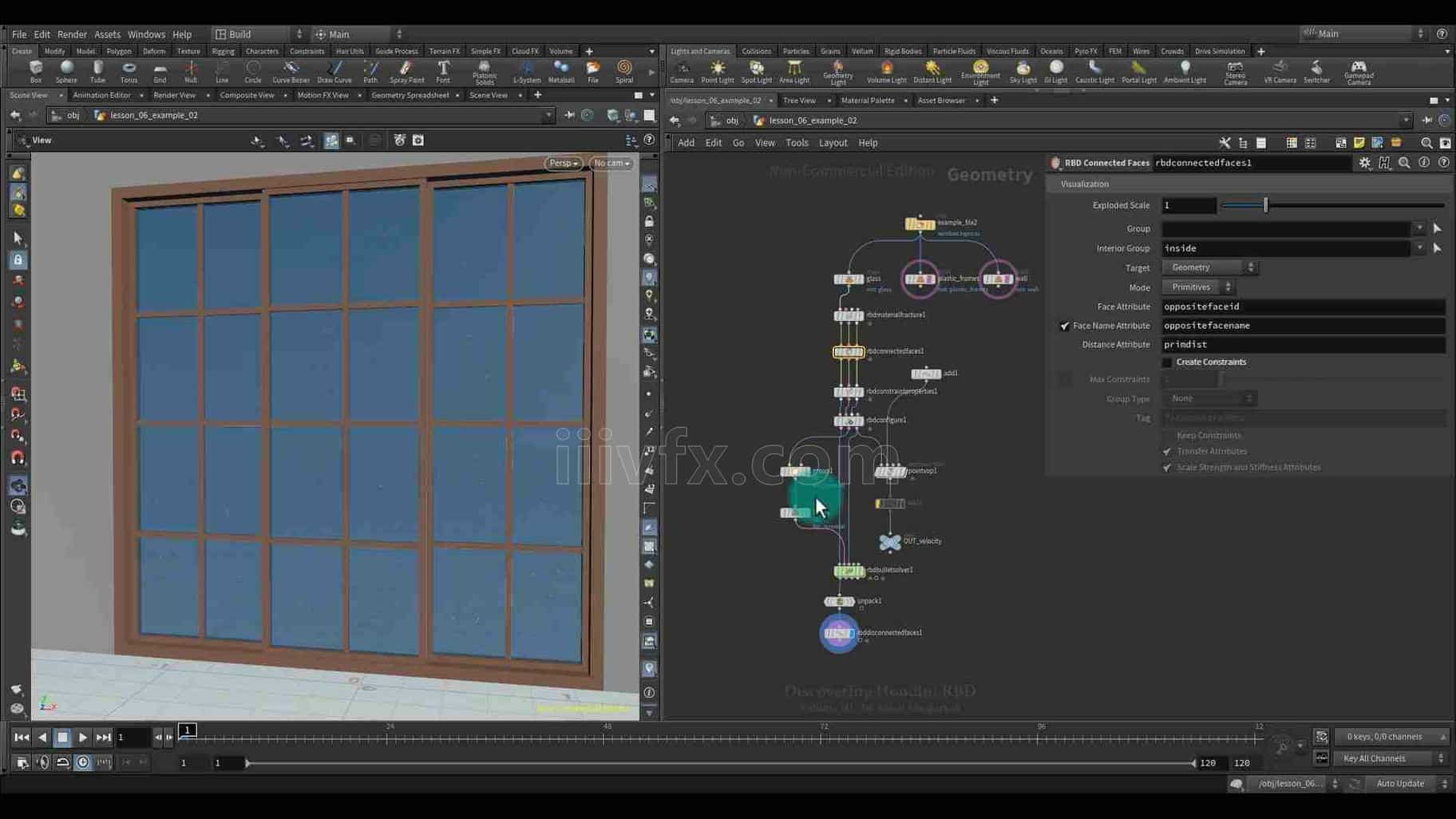The width and height of the screenshot is (1456, 819).
Task: Open the Key All Channels dropdown
Action: [x=1391, y=758]
